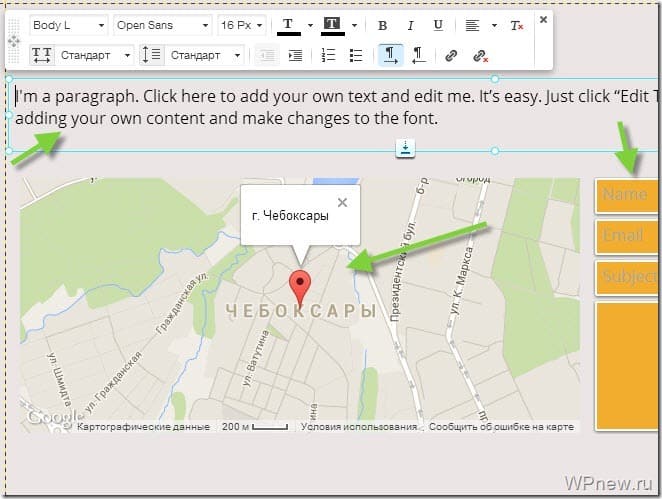Click the г. Чебоксары popup text
Screen dimensions: 662x499
coord(290,216)
